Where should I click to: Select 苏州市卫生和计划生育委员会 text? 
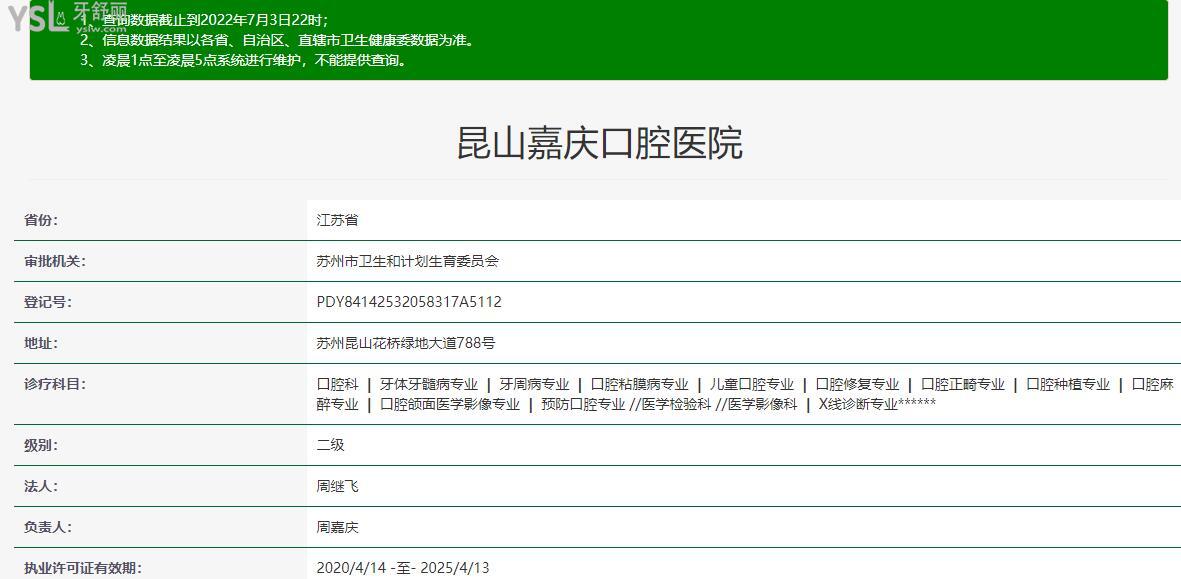pyautogui.click(x=407, y=261)
